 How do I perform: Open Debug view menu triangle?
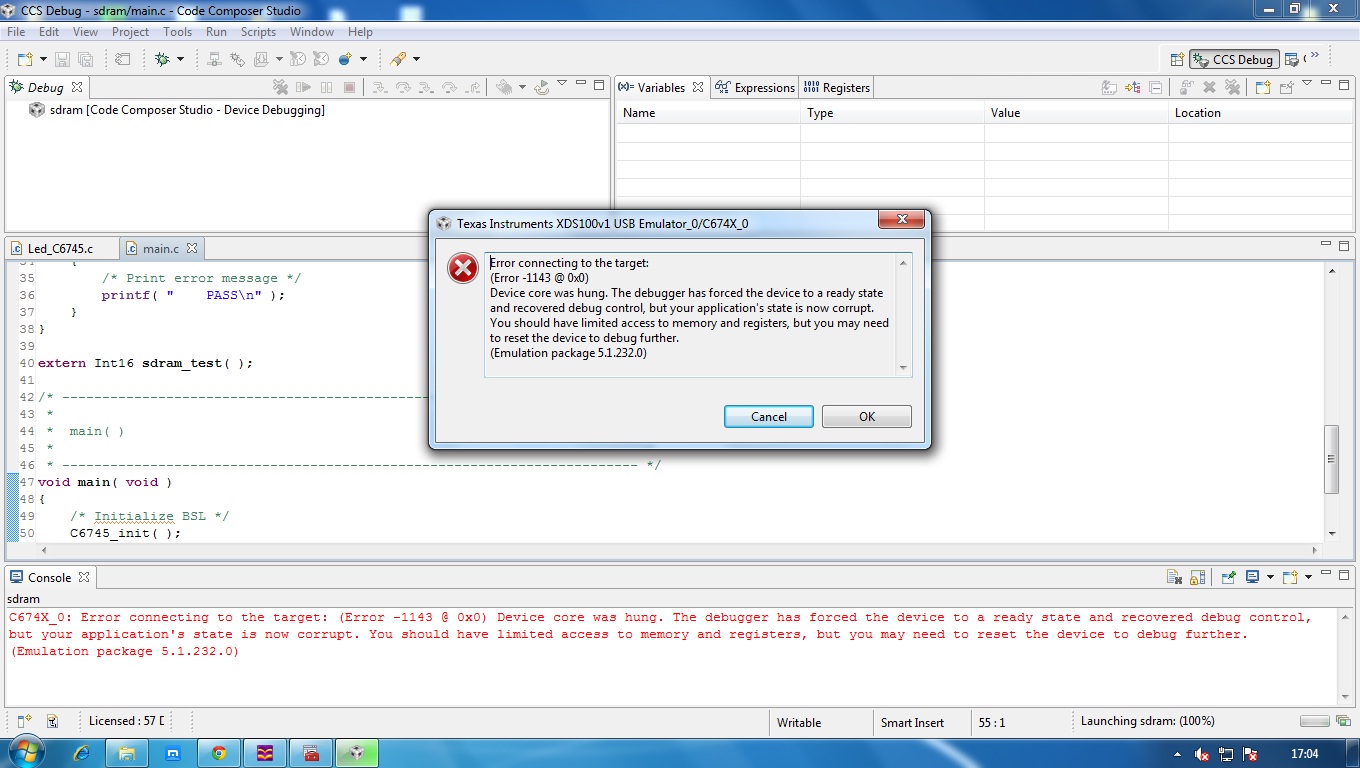(562, 83)
